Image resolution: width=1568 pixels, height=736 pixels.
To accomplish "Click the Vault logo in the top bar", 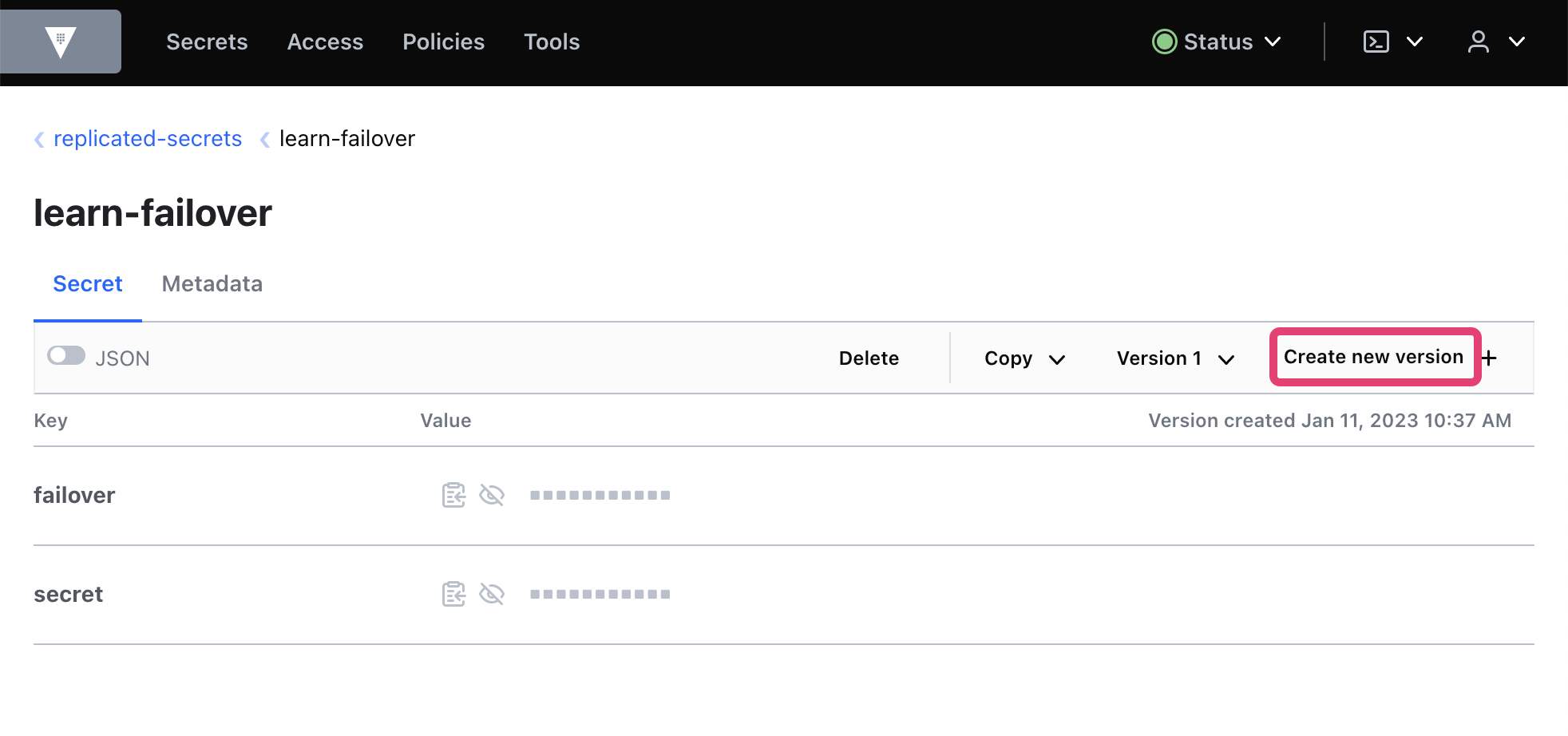I will click(x=61, y=42).
